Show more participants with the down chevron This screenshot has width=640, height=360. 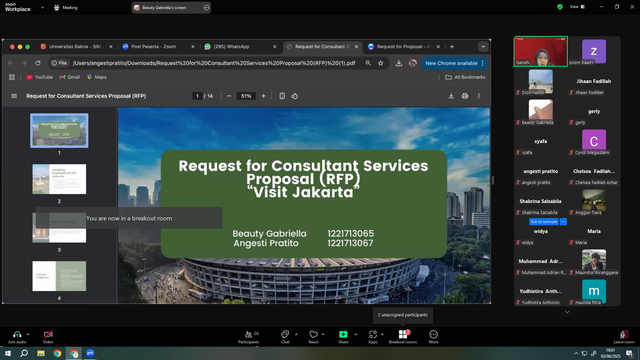567,312
